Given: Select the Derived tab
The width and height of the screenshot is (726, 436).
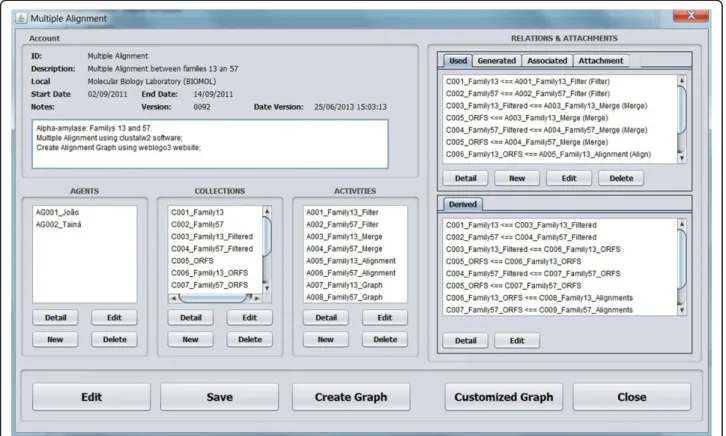Looking at the screenshot, I should coord(463,204).
